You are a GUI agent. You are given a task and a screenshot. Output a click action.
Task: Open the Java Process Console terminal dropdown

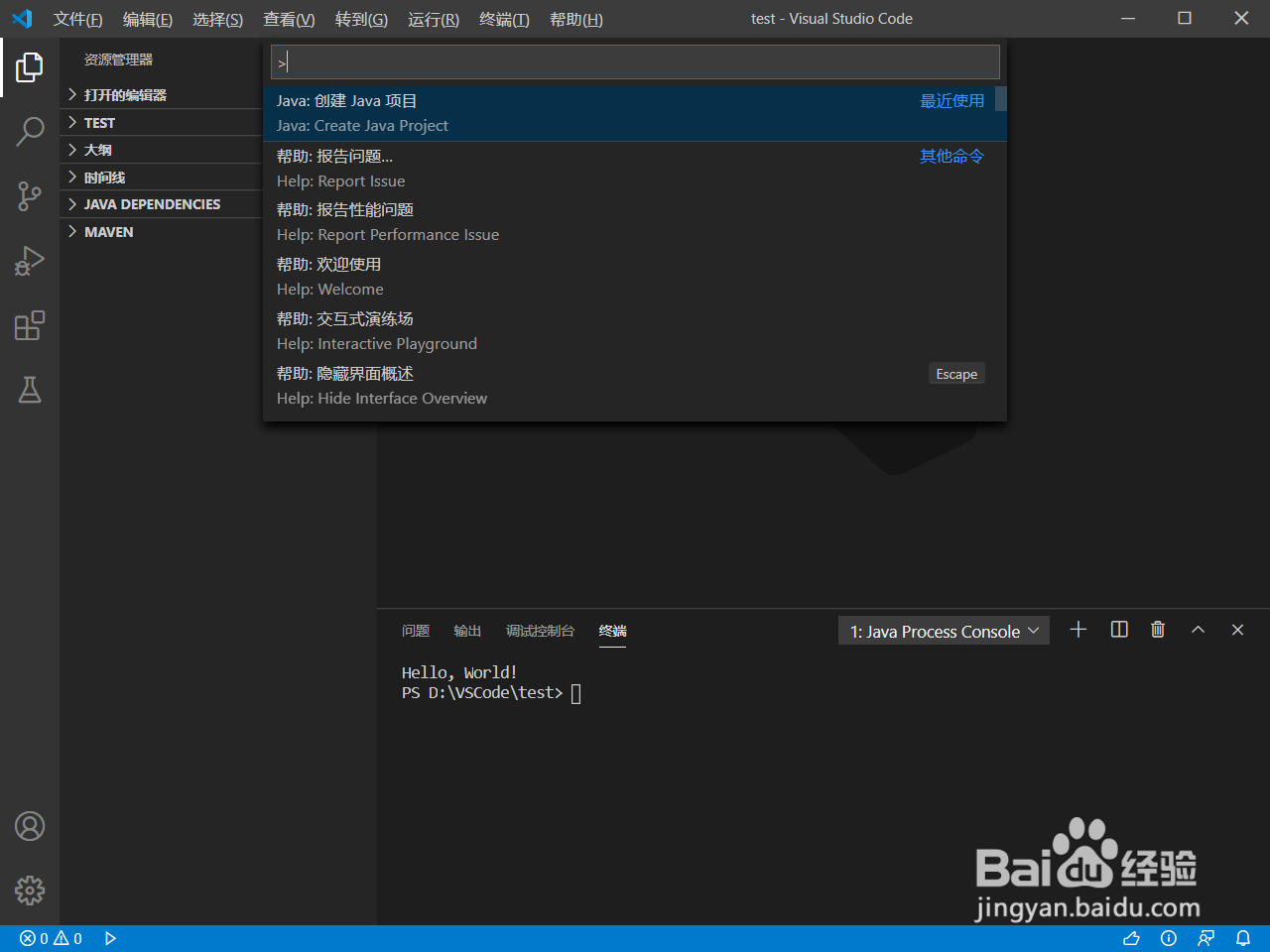[944, 631]
